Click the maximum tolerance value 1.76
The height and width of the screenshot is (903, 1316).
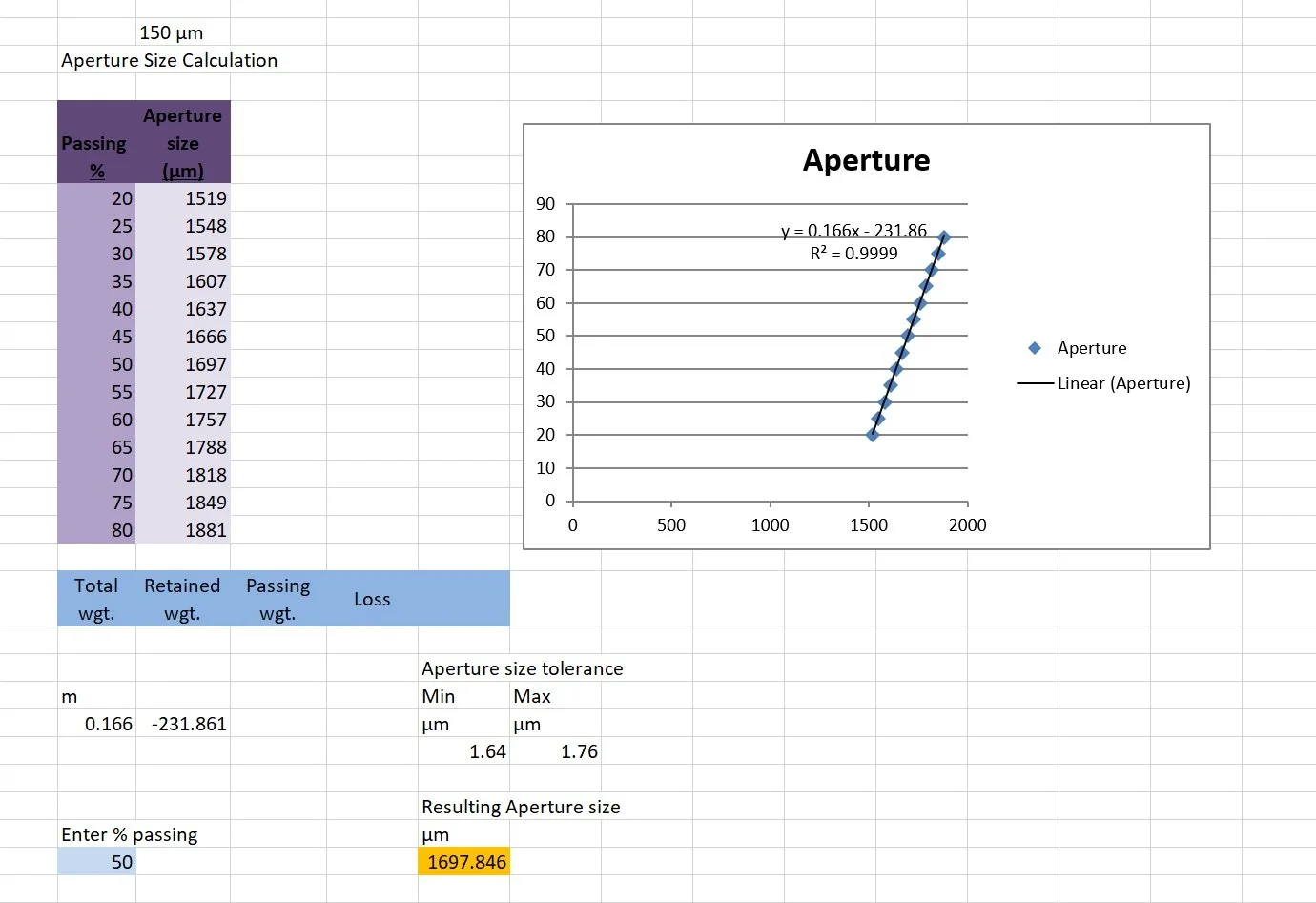[555, 751]
